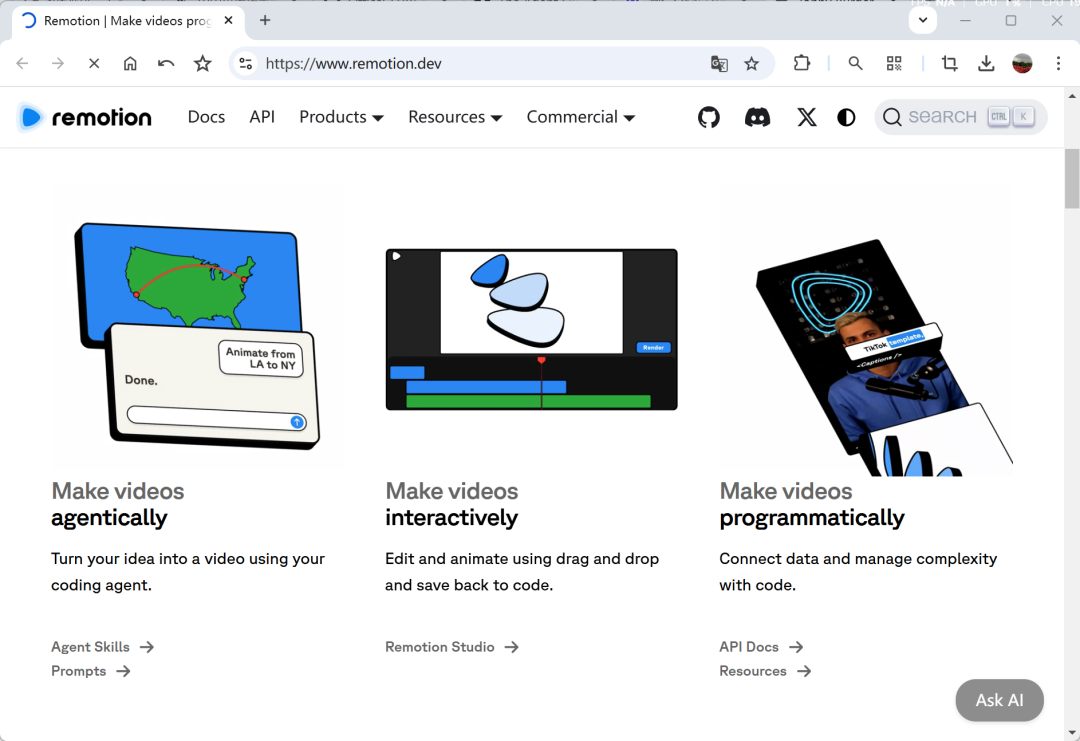This screenshot has width=1080, height=741.
Task: Expand the Products dropdown menu
Action: (341, 117)
